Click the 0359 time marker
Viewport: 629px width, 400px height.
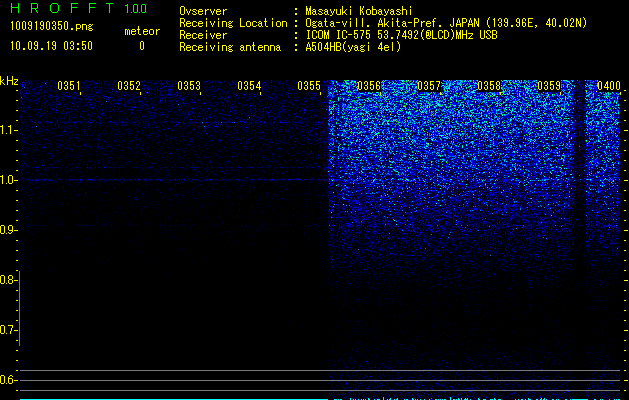549,86
